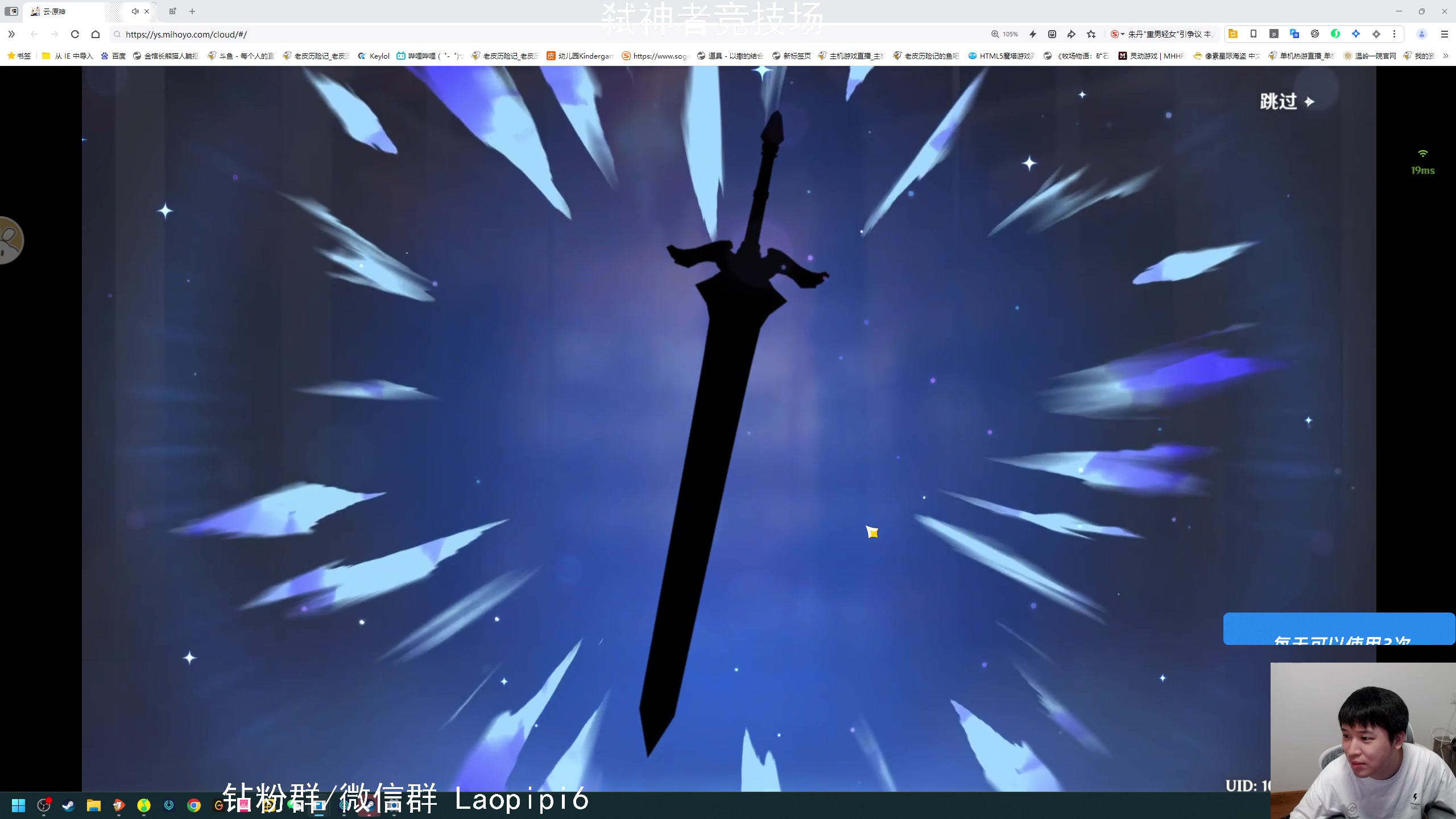The width and height of the screenshot is (1456, 819).
Task: Bookmark this page with the star icon
Action: [x=1091, y=34]
